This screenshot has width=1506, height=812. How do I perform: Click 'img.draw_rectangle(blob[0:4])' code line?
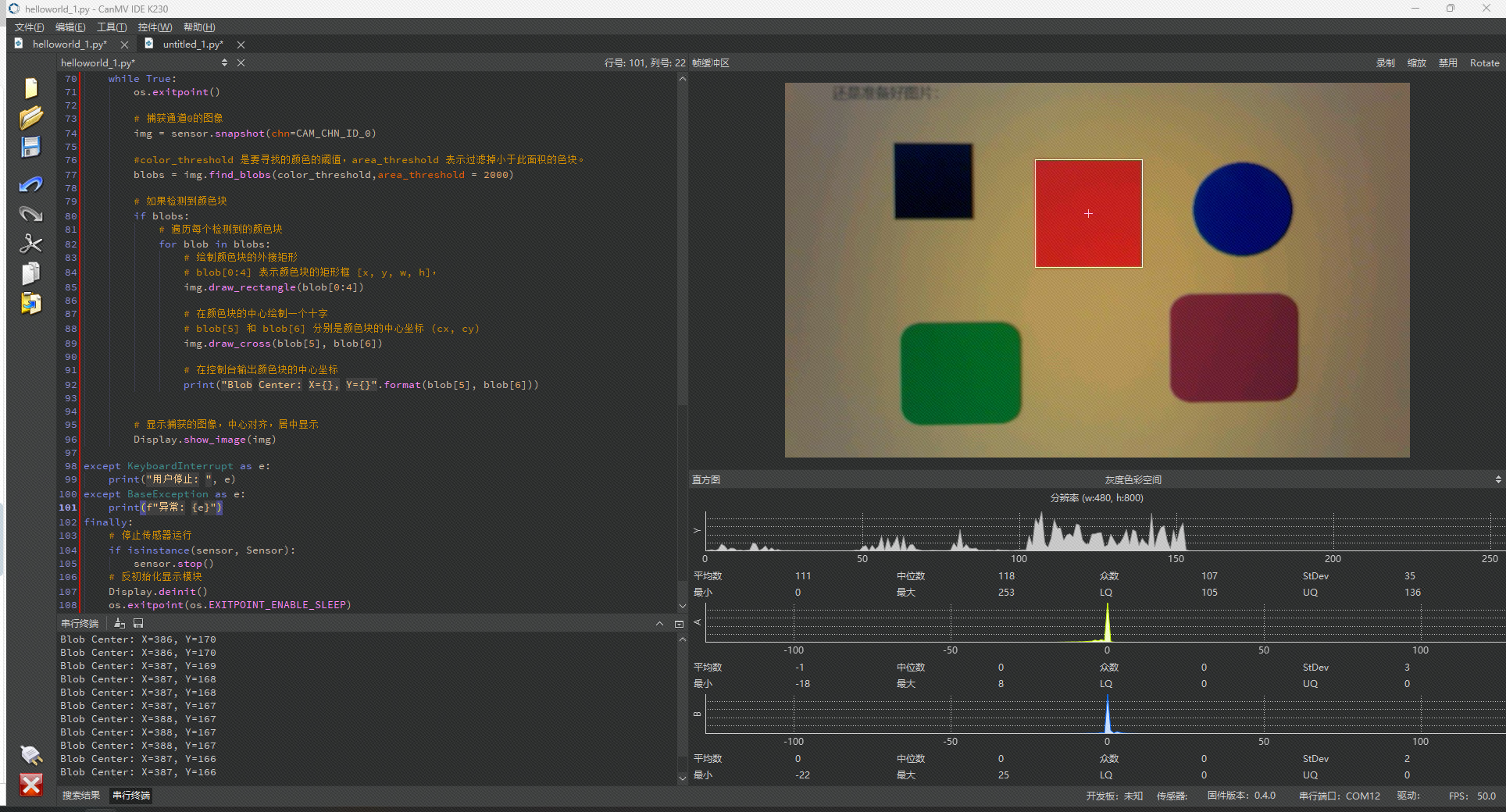click(x=273, y=287)
